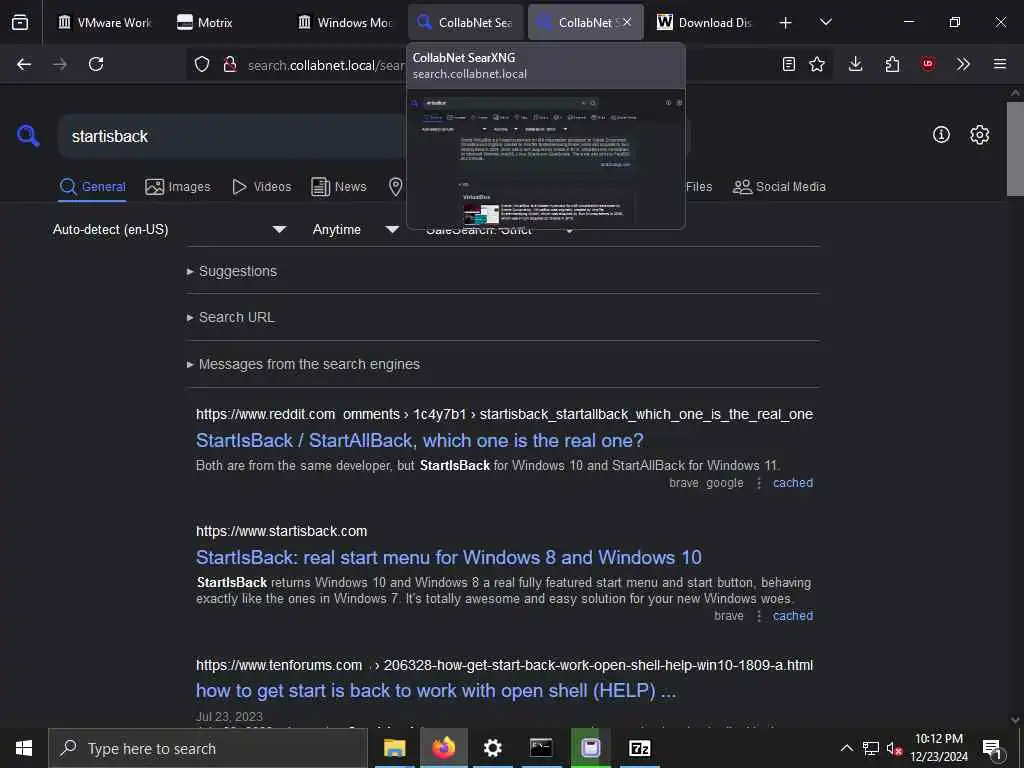Image resolution: width=1024 pixels, height=768 pixels.
Task: Toggle reader view in address bar
Action: click(x=789, y=64)
